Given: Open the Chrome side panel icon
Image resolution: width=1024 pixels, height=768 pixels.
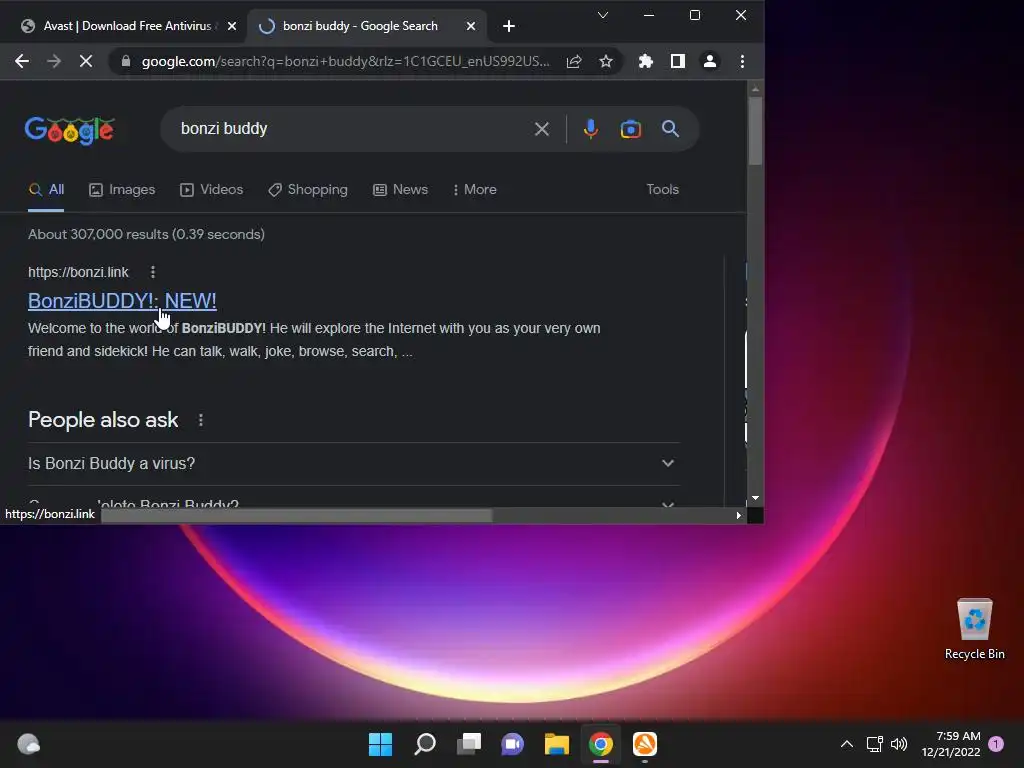Looking at the screenshot, I should click(678, 61).
